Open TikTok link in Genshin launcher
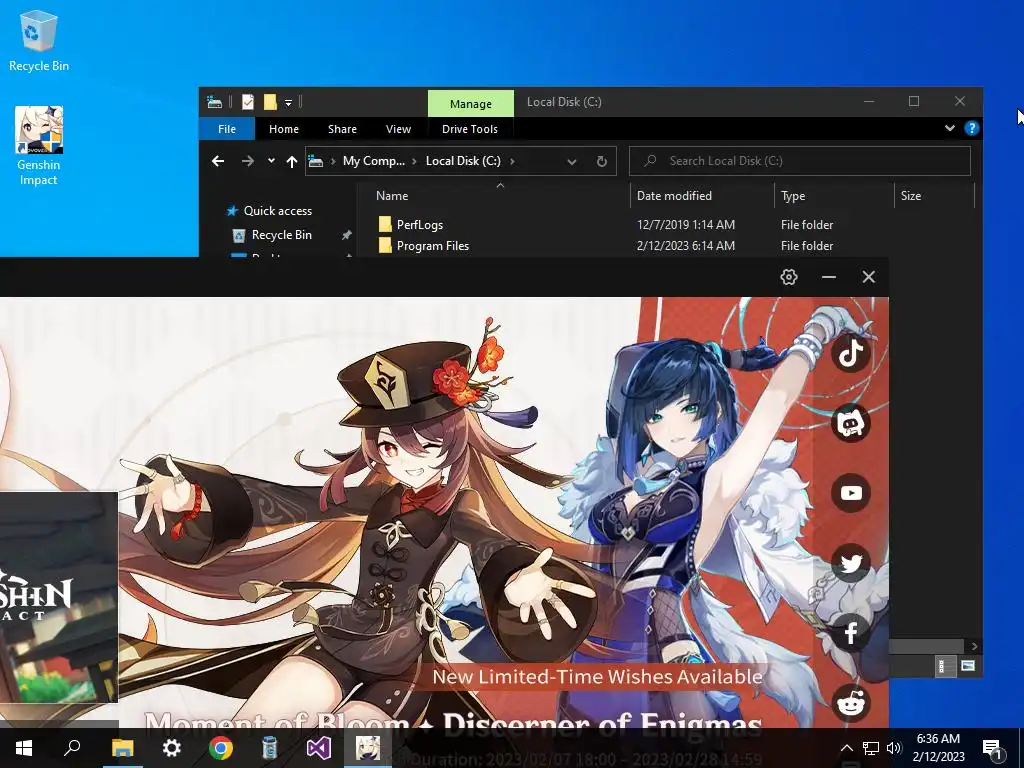Screen dimensions: 1024x768 coord(851,353)
